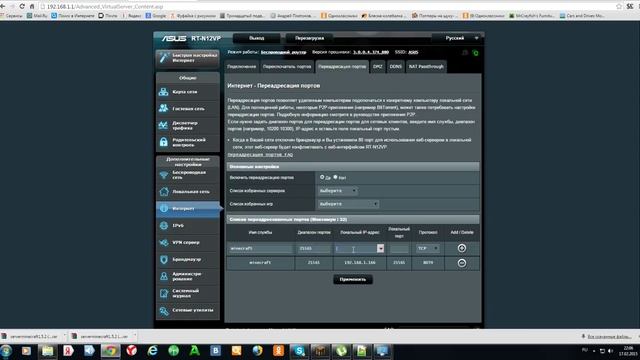
Task: Click the service name field containing minecraft
Action: click(260, 248)
